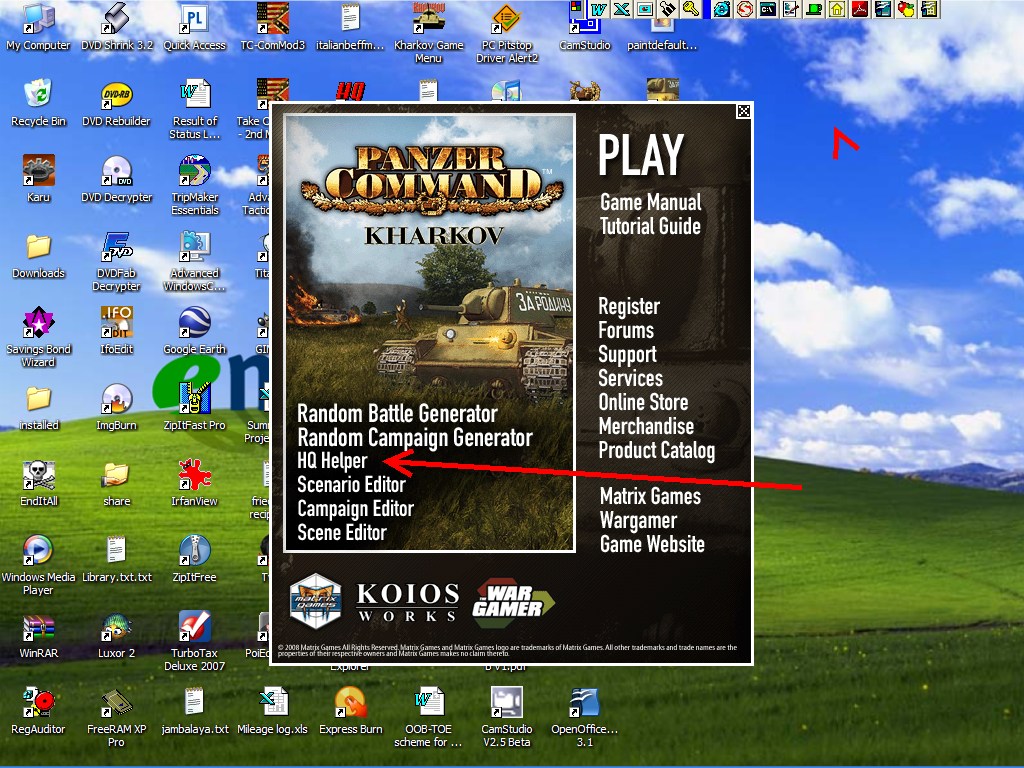Click Adobe Acrobat icon in shortcut bar

tap(860, 8)
